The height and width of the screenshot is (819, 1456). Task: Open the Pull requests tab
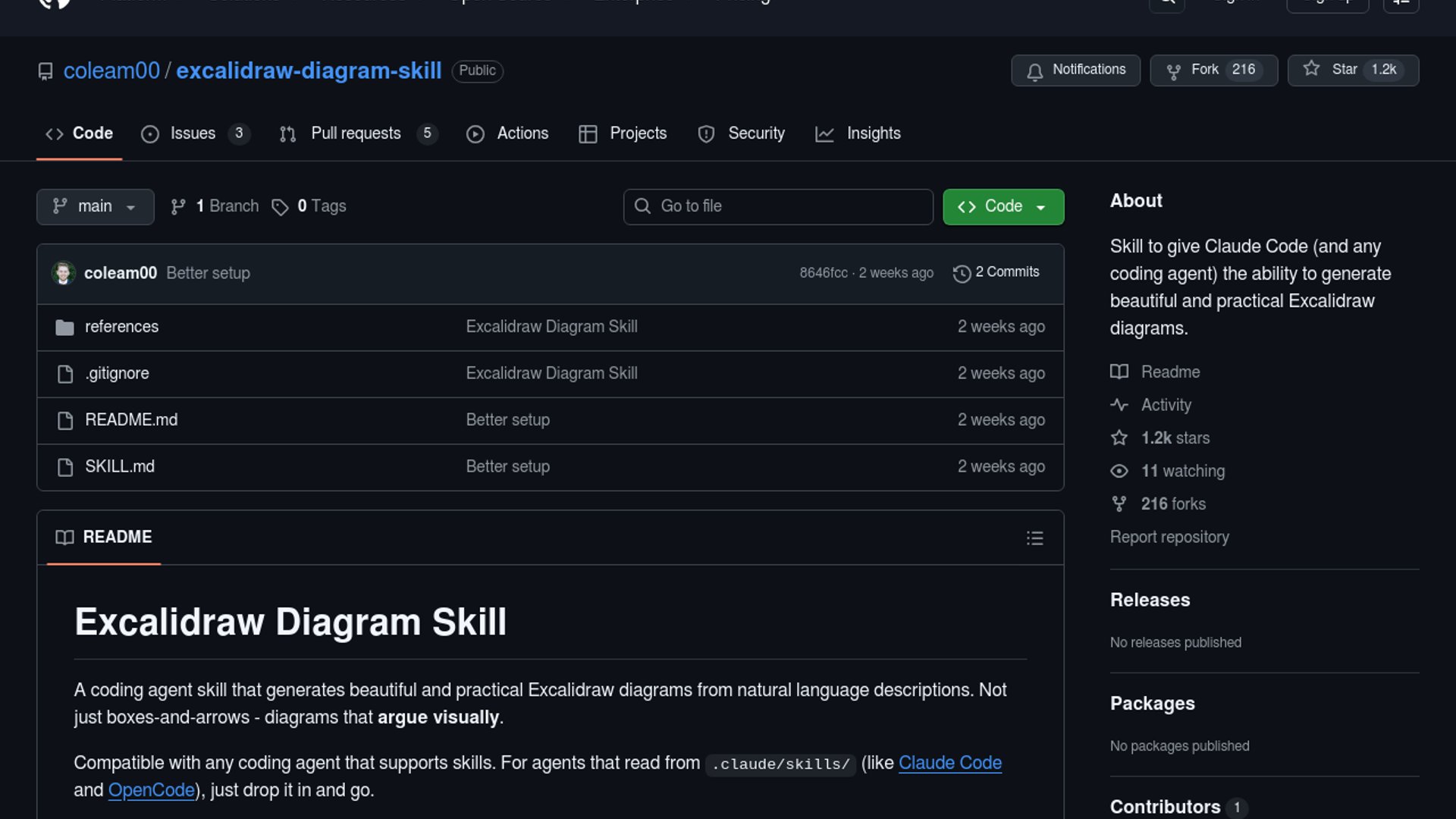356,133
